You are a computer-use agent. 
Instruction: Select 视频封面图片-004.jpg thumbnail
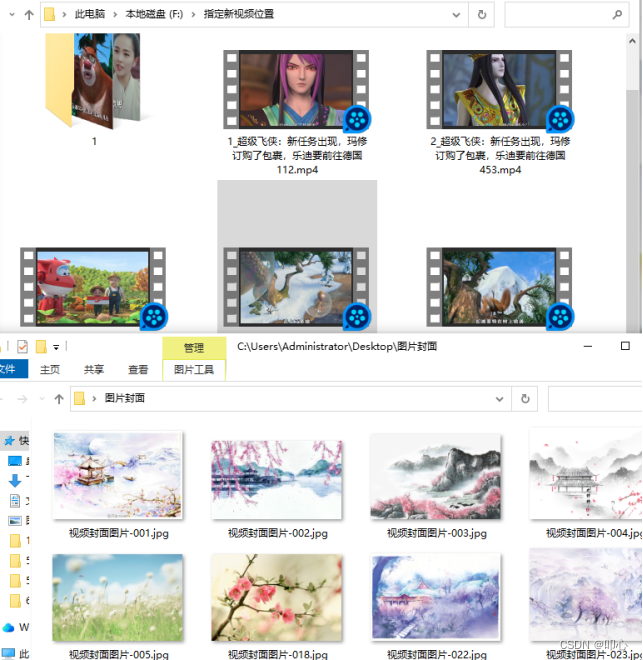click(x=586, y=474)
